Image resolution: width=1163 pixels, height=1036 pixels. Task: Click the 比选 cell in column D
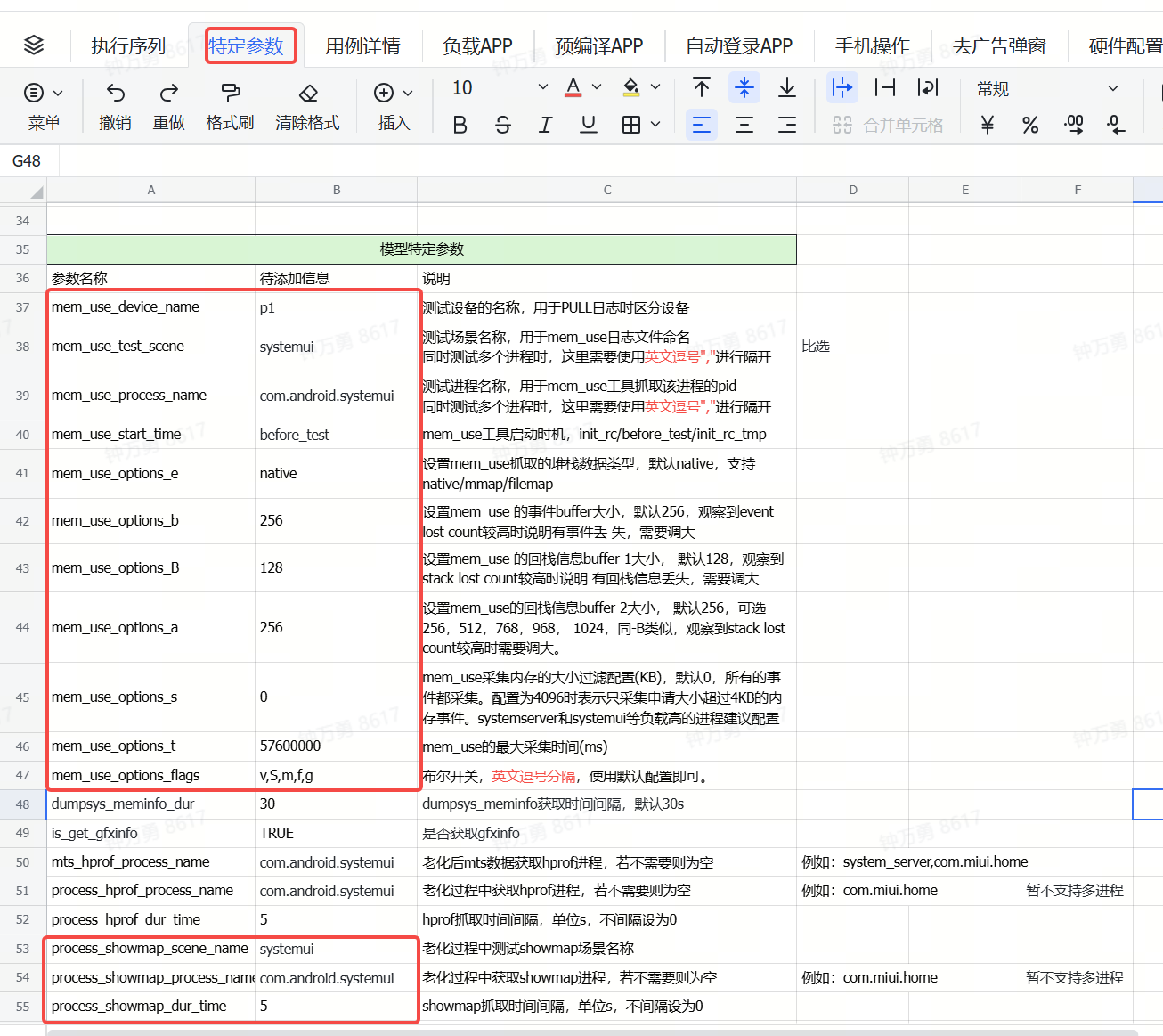click(x=852, y=347)
